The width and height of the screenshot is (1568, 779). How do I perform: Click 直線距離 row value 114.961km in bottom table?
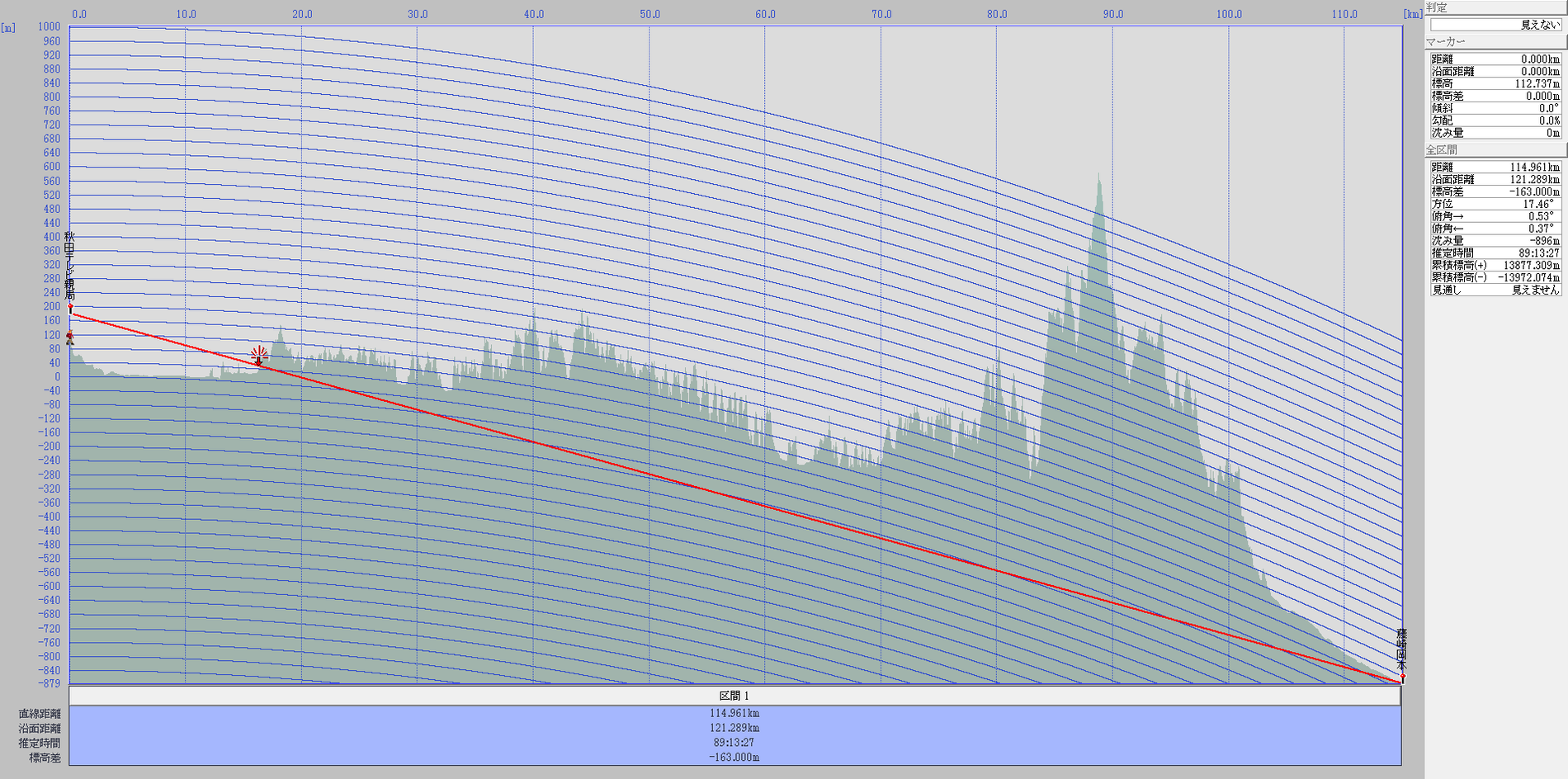[x=734, y=713]
